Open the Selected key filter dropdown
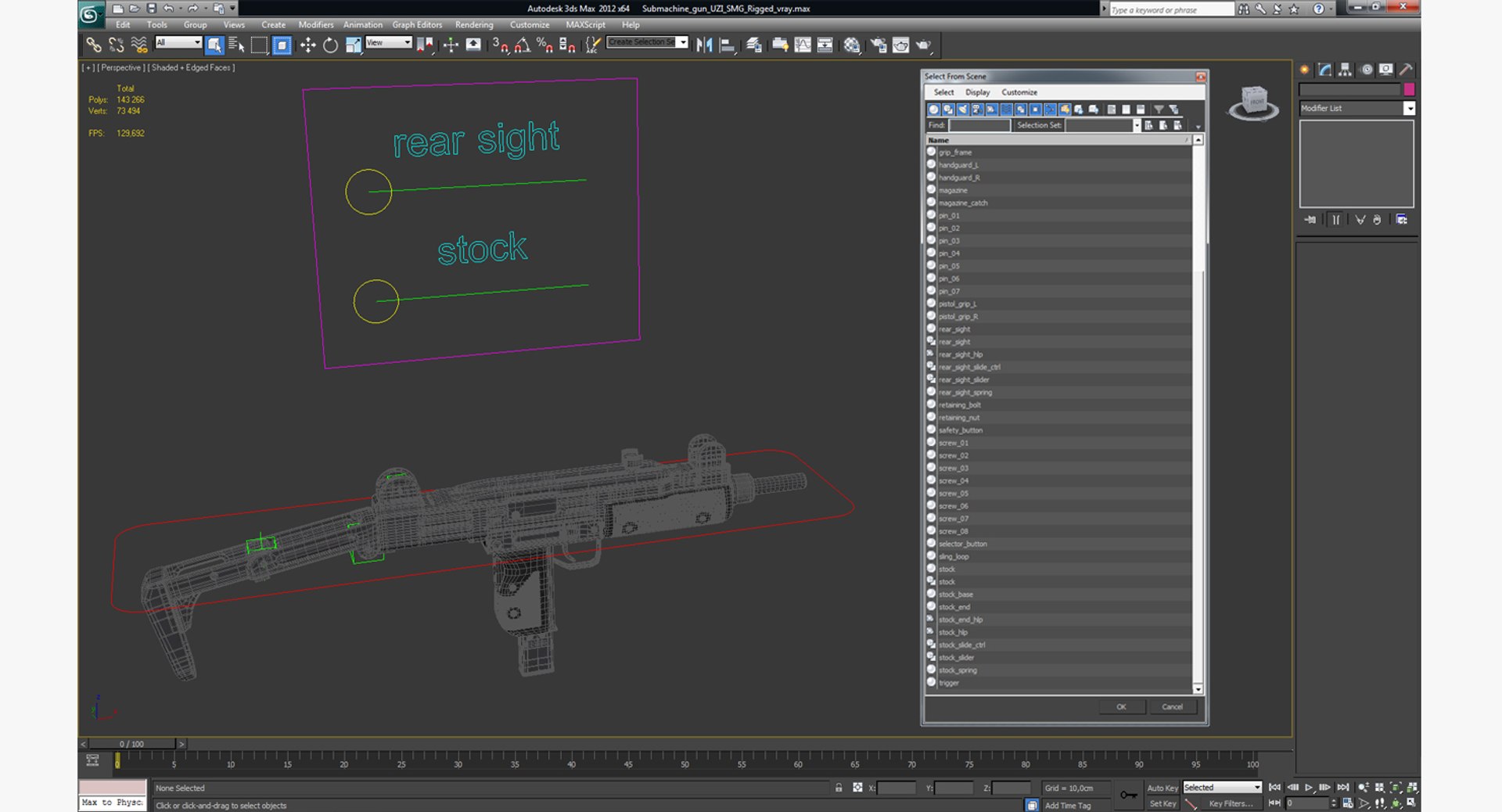Screen dimensions: 1502x812 click(1223, 788)
